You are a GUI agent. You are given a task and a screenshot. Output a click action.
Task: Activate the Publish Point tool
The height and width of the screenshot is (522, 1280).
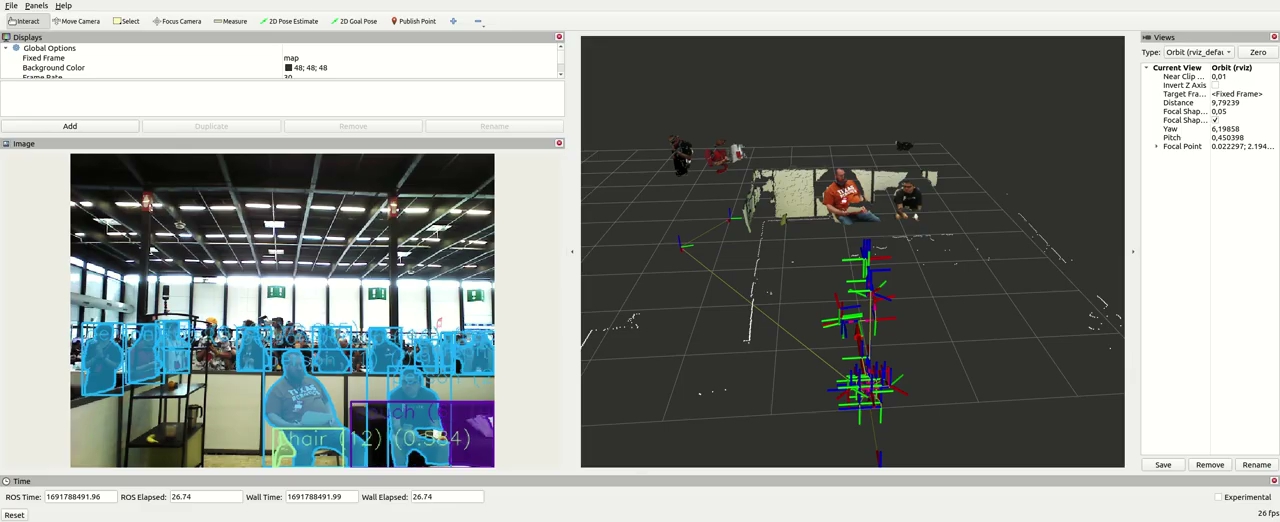click(413, 21)
